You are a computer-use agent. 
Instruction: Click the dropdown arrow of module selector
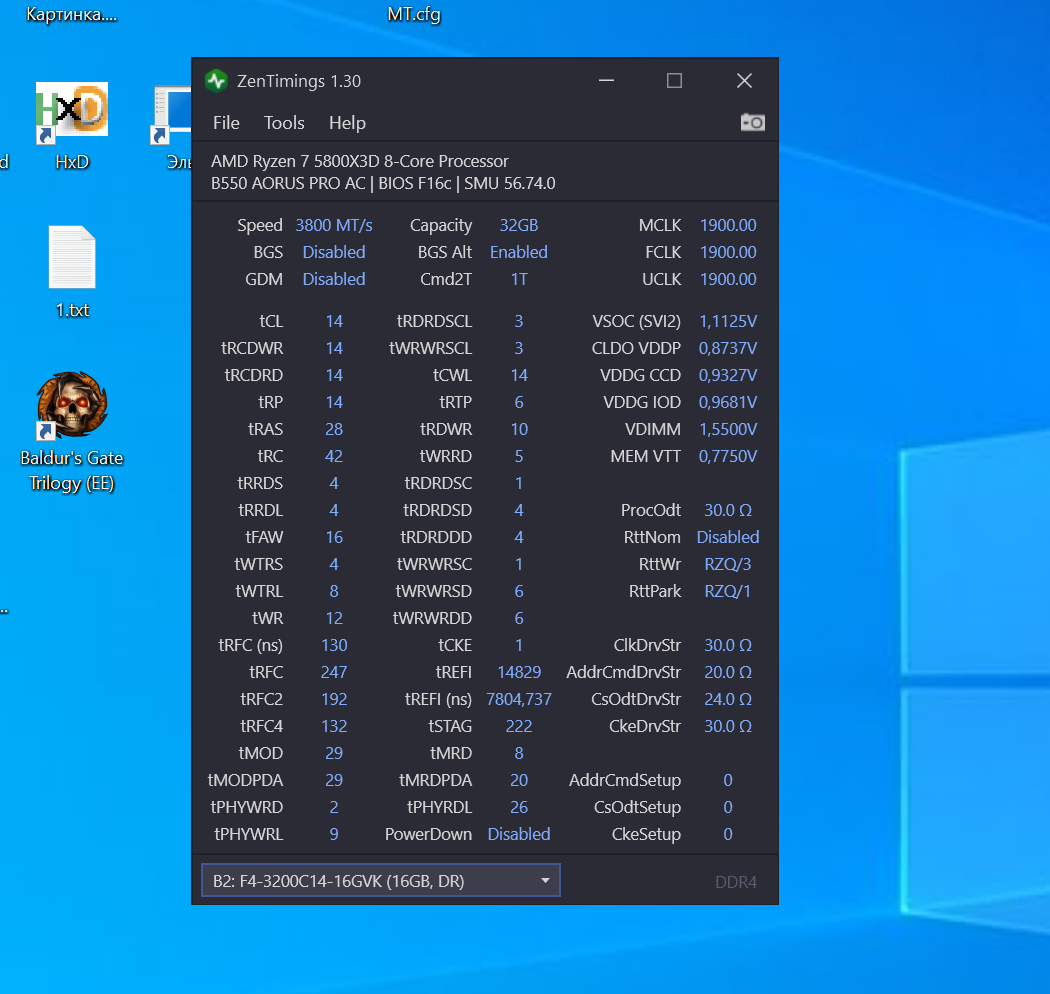click(x=545, y=881)
